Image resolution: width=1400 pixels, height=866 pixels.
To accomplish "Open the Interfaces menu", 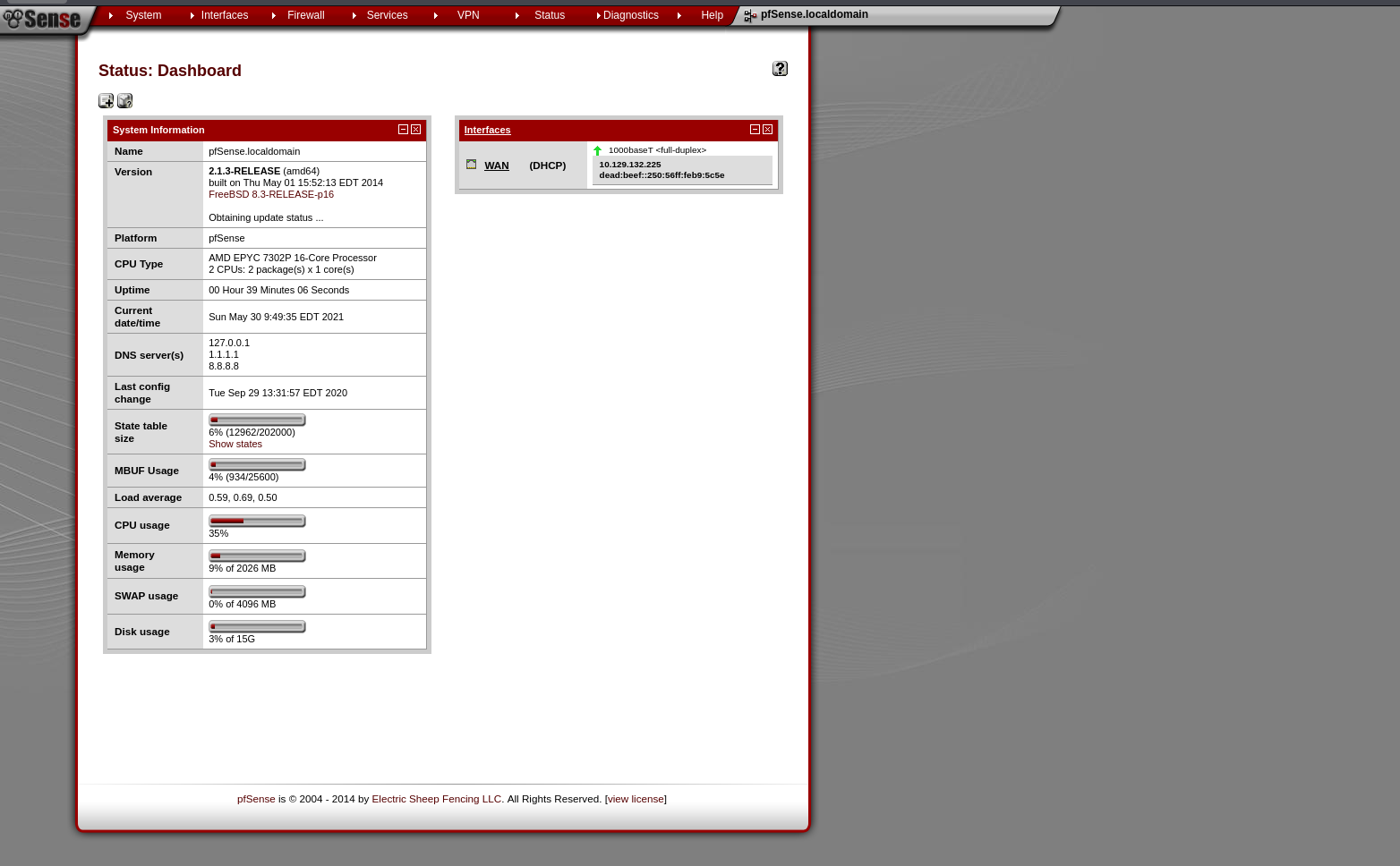I will tap(225, 15).
